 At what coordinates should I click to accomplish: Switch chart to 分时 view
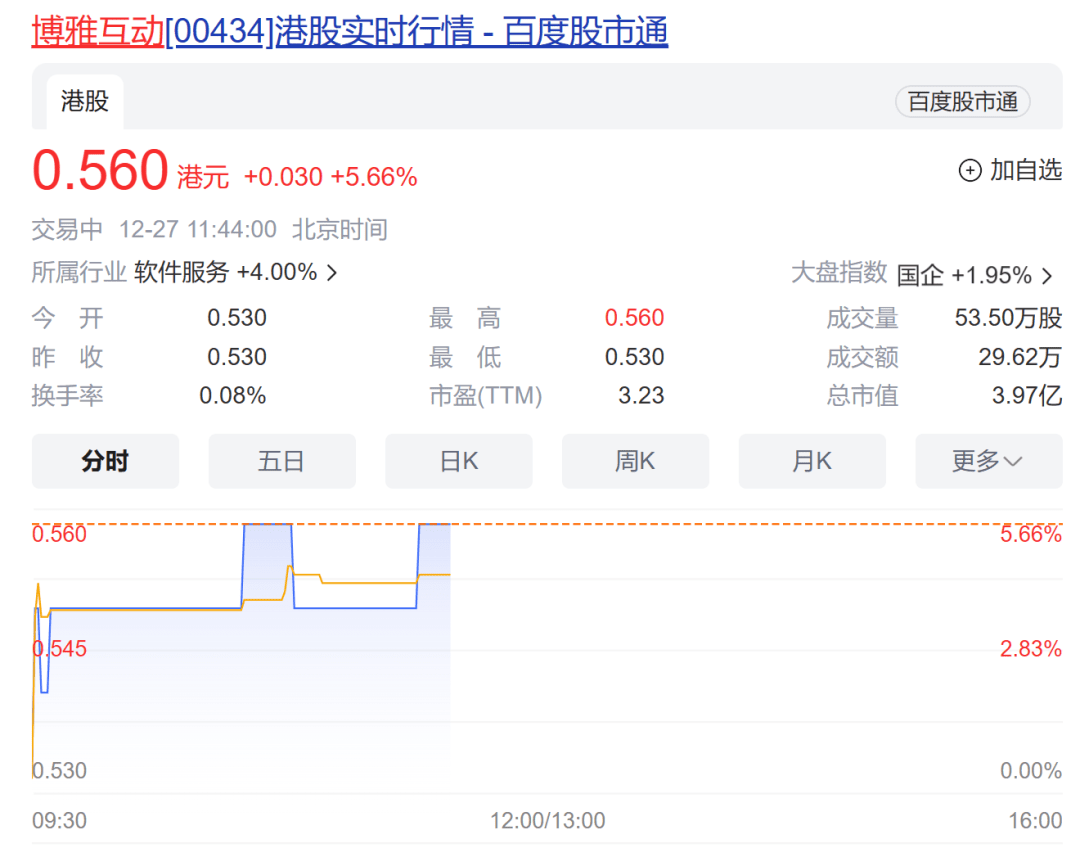(x=105, y=461)
